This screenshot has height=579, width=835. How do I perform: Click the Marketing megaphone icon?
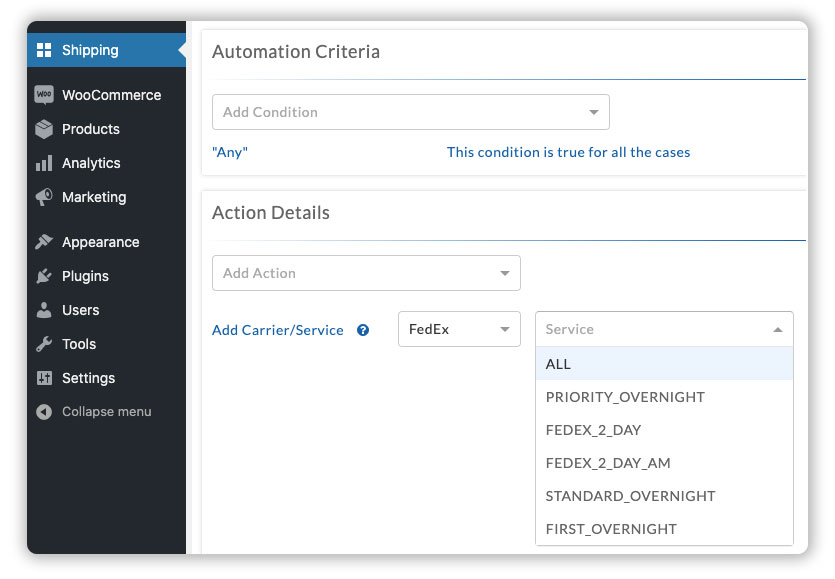pyautogui.click(x=44, y=197)
